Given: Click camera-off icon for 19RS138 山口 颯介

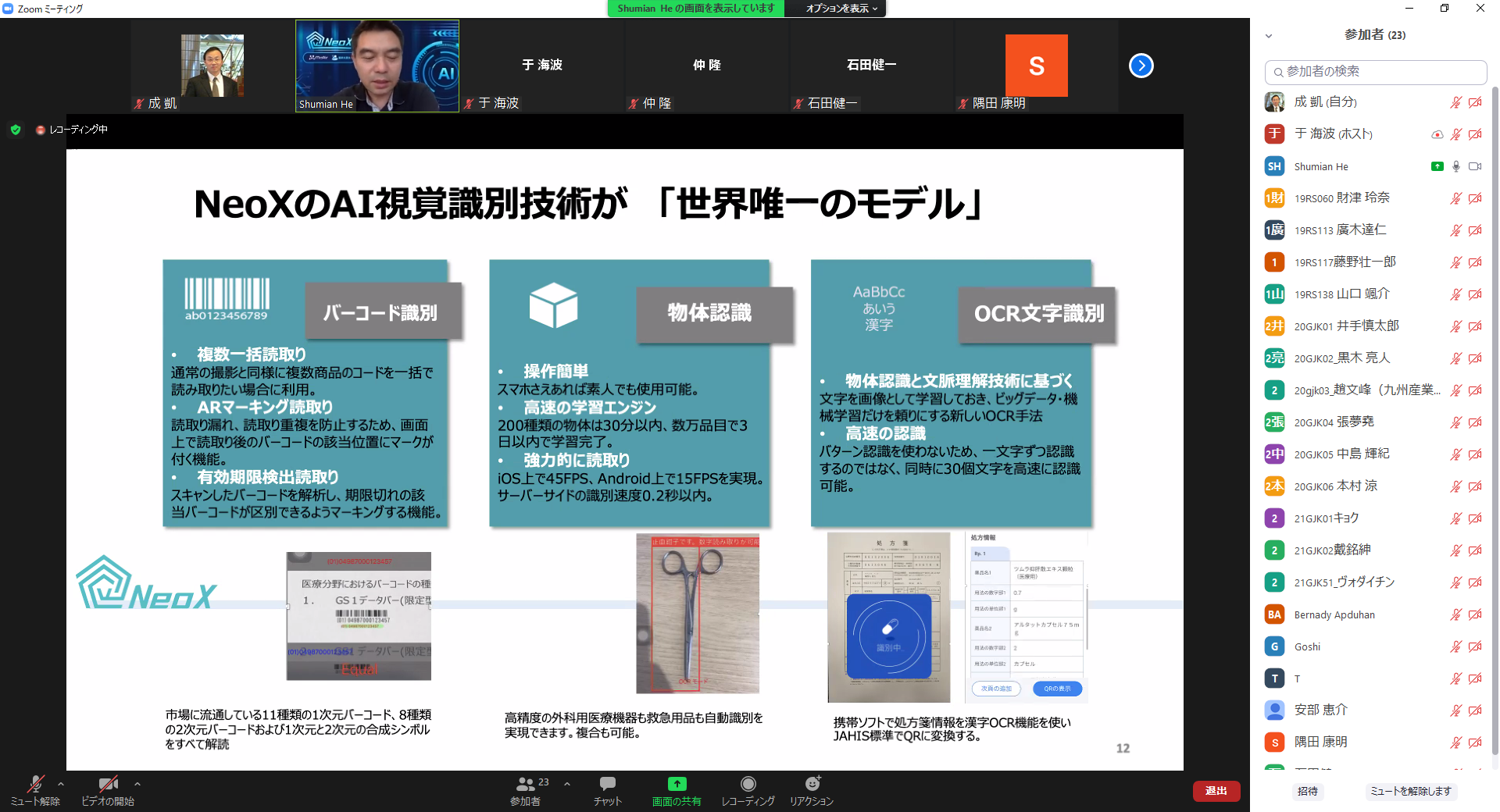Looking at the screenshot, I should click(x=1475, y=294).
